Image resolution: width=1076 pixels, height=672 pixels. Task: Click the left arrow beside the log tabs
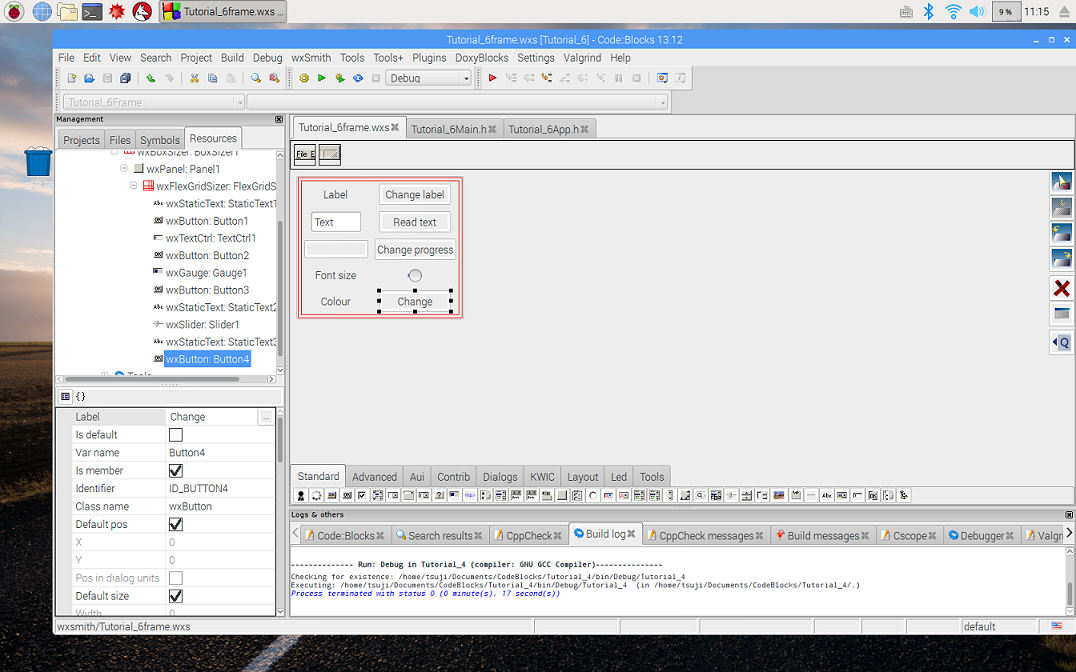click(295, 533)
